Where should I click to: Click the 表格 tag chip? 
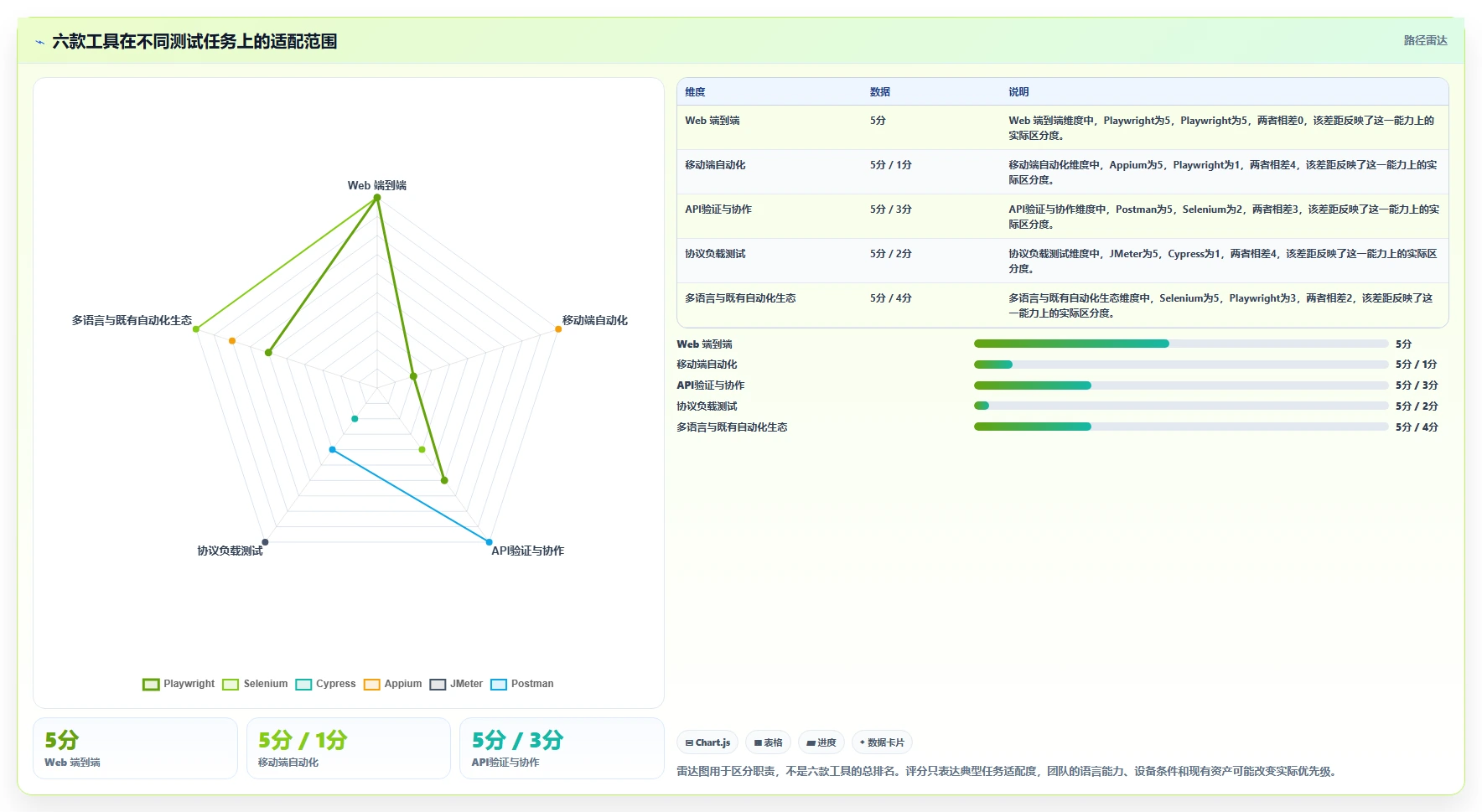[768, 742]
